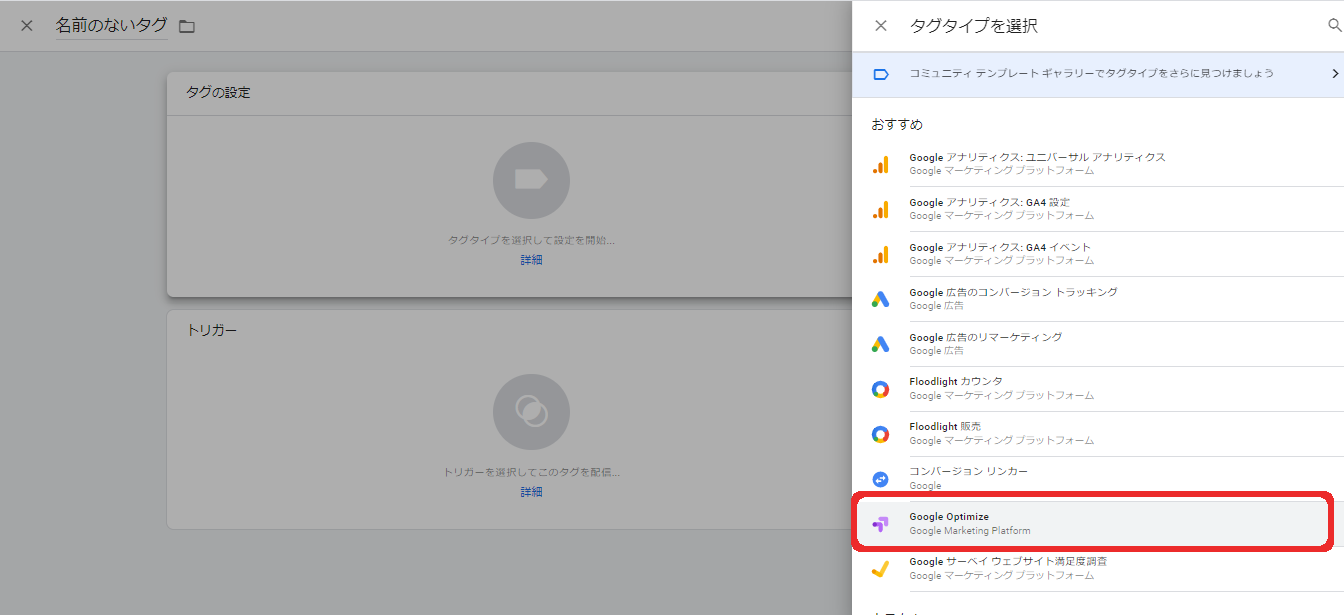Expand the gallery banner chevron arrow
Screen dimensions: 1344x615
[1335, 74]
